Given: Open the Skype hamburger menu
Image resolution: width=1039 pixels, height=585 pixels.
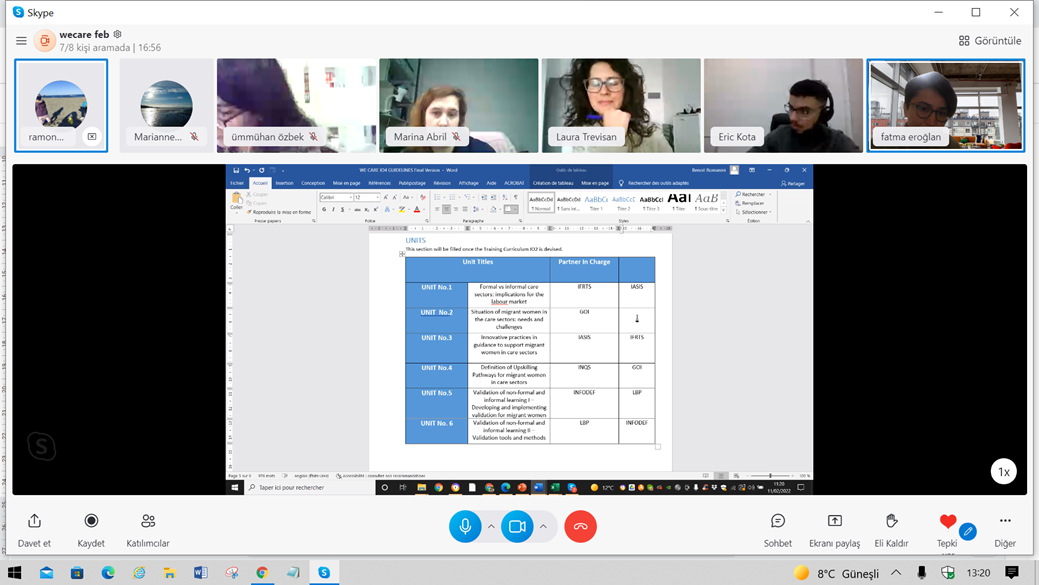Looking at the screenshot, I should point(21,41).
